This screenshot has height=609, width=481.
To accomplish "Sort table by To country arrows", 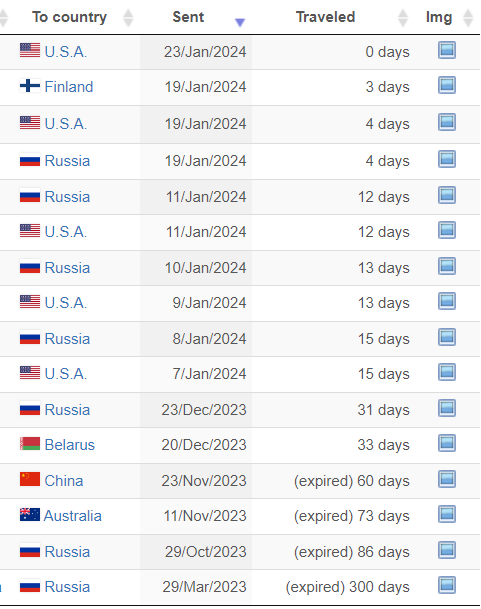I will pos(128,18).
